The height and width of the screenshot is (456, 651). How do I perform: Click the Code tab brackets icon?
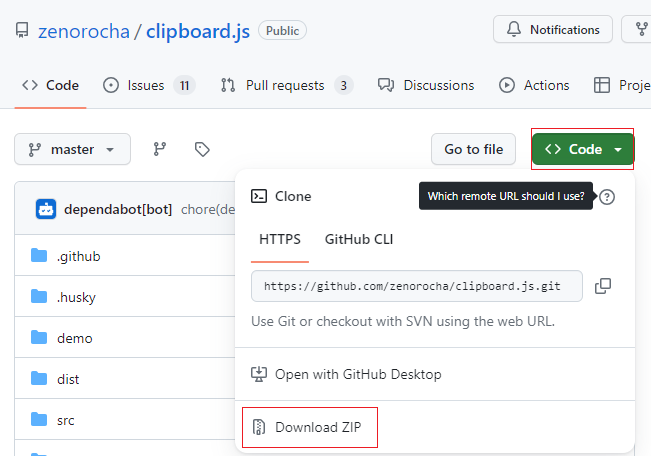pos(30,85)
